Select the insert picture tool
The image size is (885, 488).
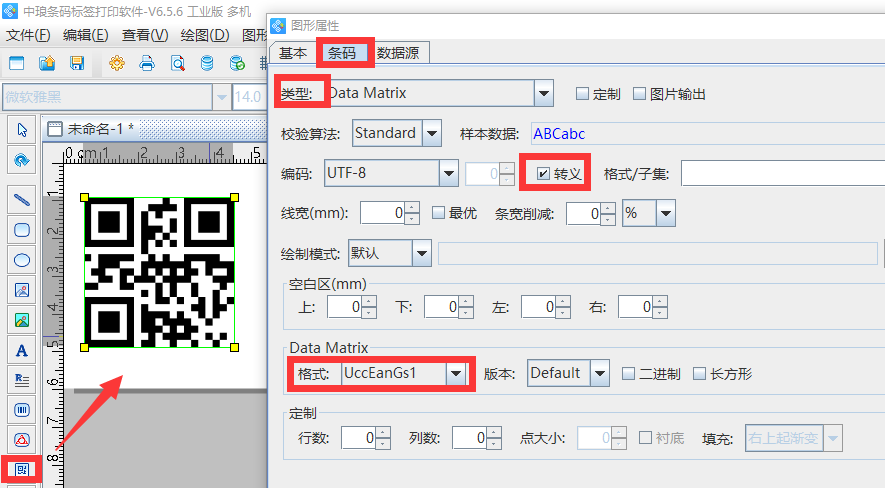pos(22,291)
